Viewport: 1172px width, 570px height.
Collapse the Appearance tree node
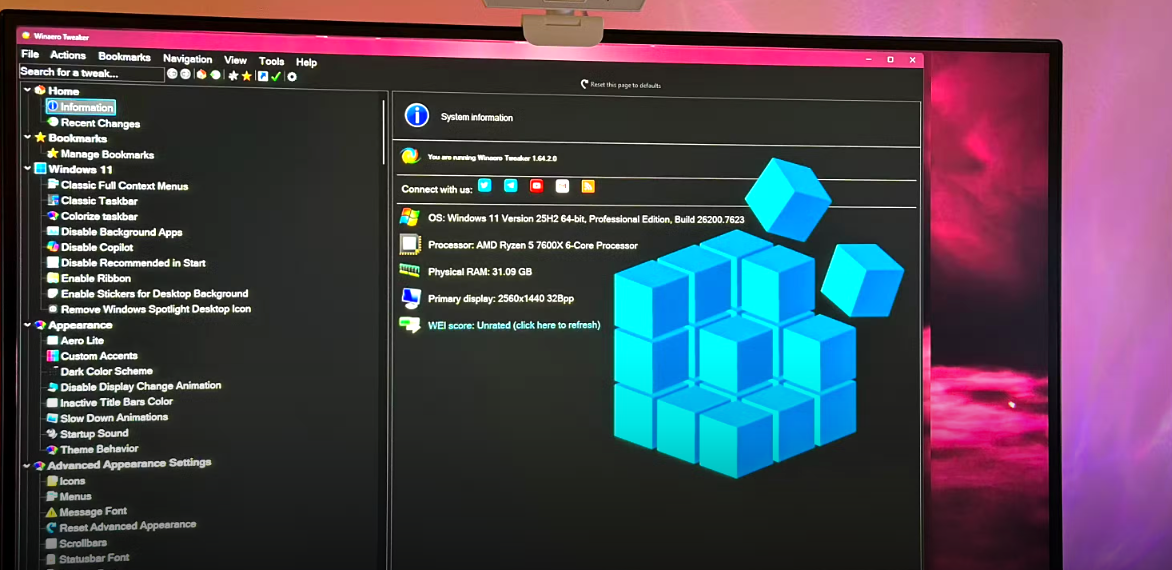point(28,325)
